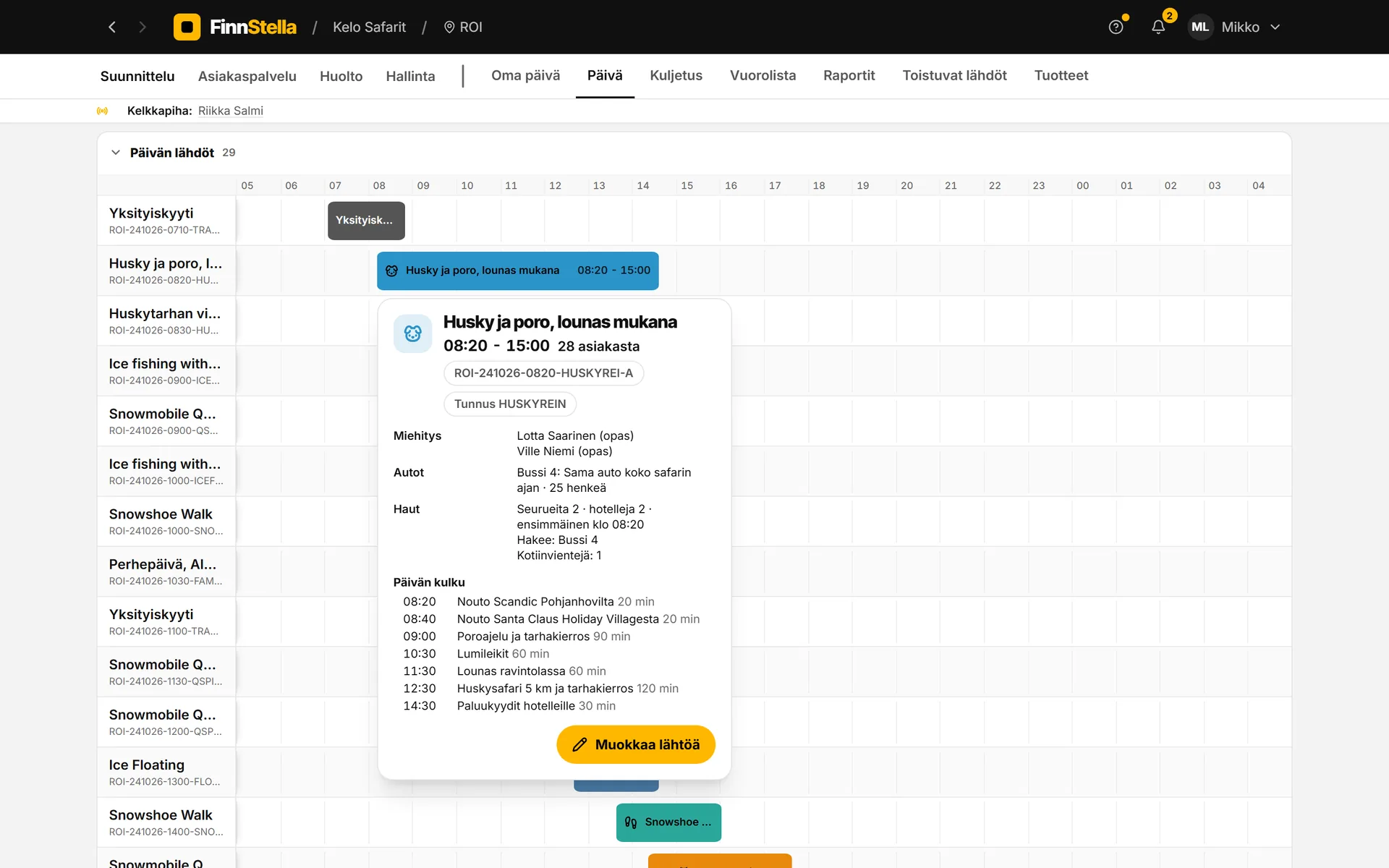Open the notifications bell
Viewport: 1389px width, 868px height.
pyautogui.click(x=1158, y=27)
